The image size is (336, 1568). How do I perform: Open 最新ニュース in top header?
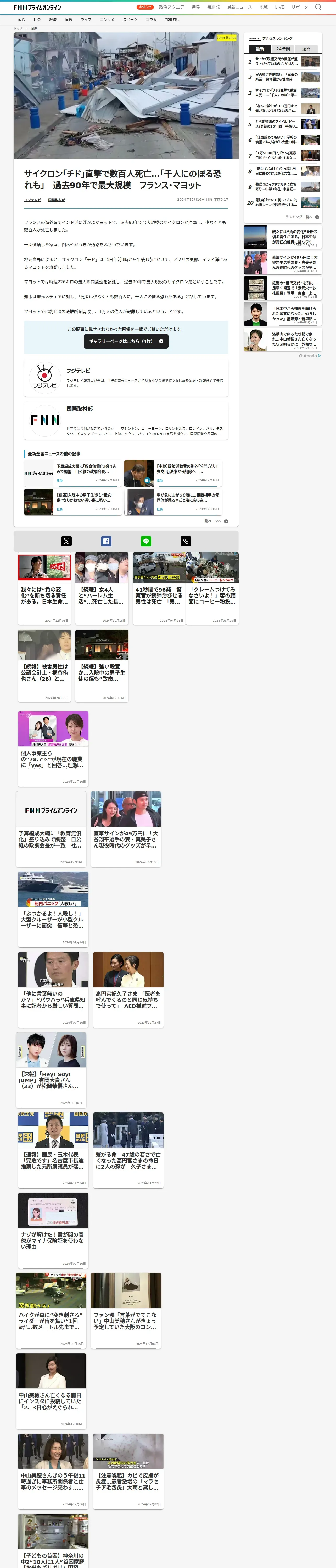(x=240, y=7)
